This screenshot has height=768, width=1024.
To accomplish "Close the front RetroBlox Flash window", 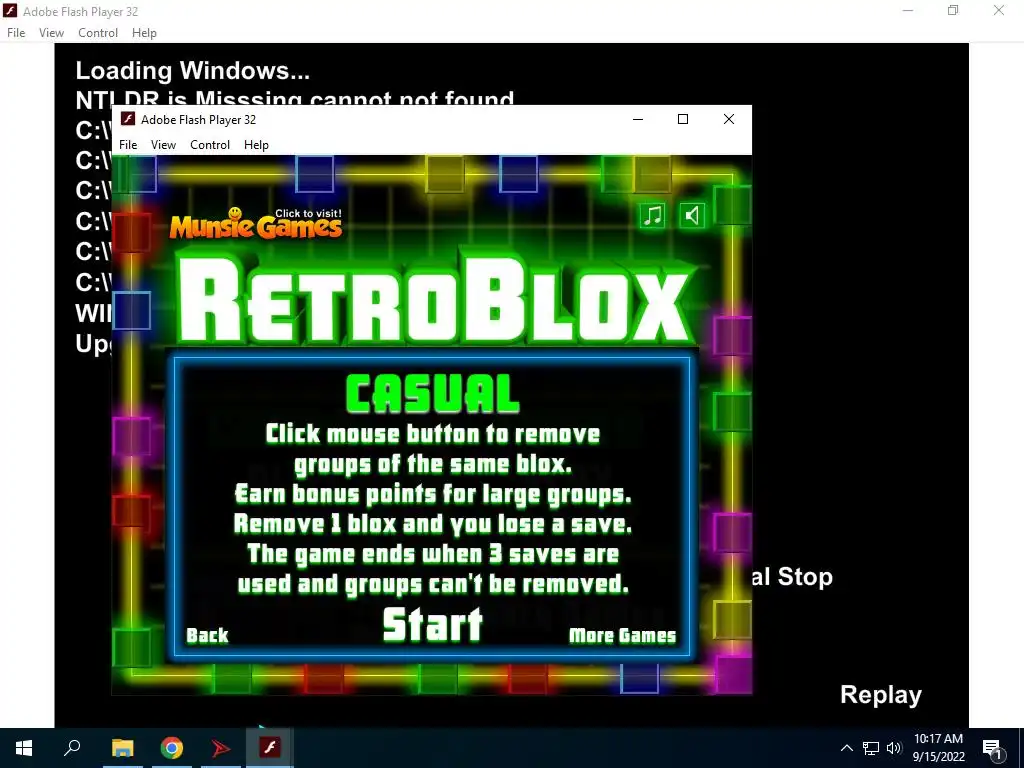I will click(x=729, y=120).
